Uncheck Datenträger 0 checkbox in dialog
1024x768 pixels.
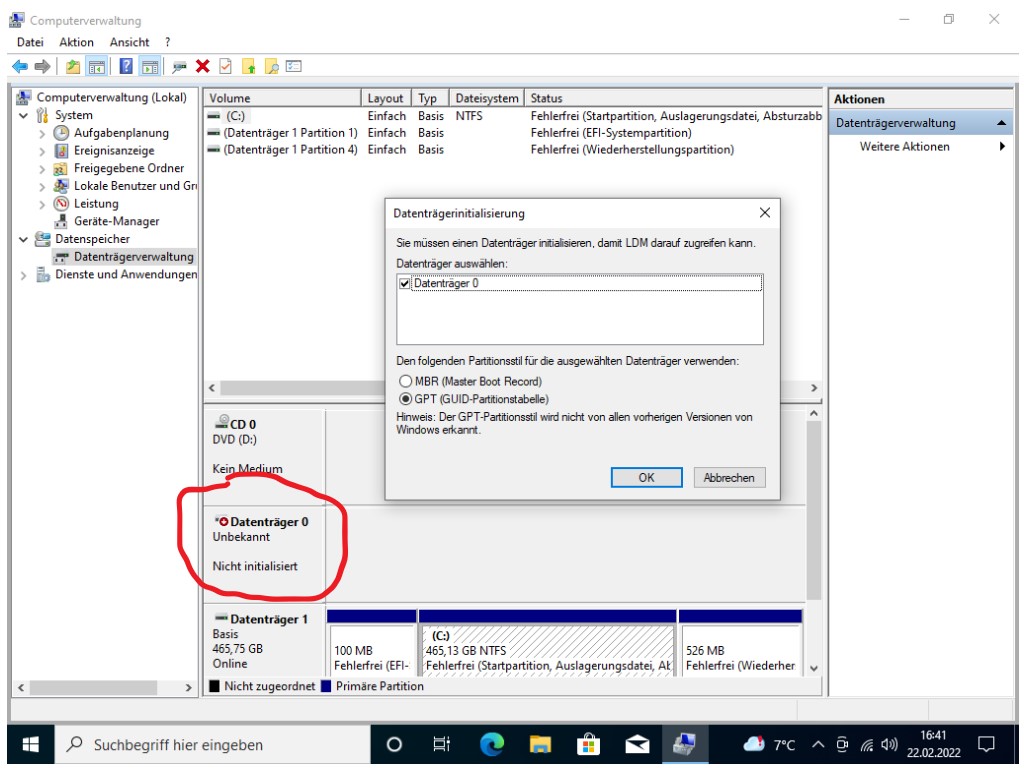[x=404, y=283]
